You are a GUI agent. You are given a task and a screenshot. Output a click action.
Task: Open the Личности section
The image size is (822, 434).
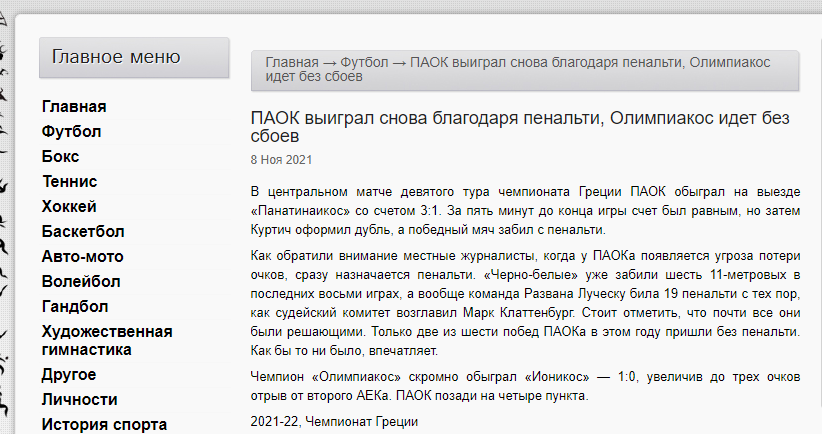pyautogui.click(x=76, y=400)
